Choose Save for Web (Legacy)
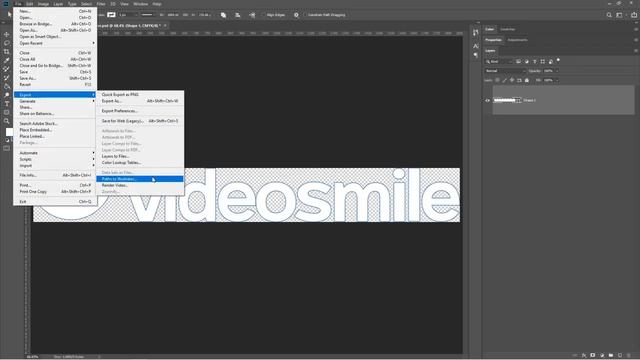 coord(140,121)
